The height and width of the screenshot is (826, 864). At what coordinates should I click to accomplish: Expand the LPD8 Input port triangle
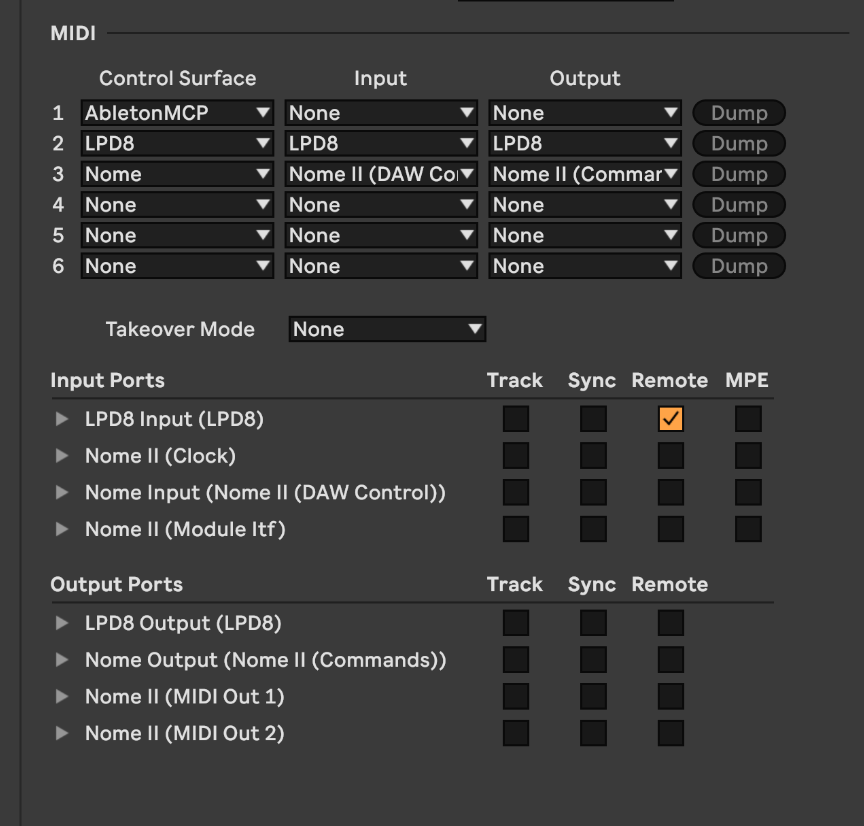(x=63, y=419)
